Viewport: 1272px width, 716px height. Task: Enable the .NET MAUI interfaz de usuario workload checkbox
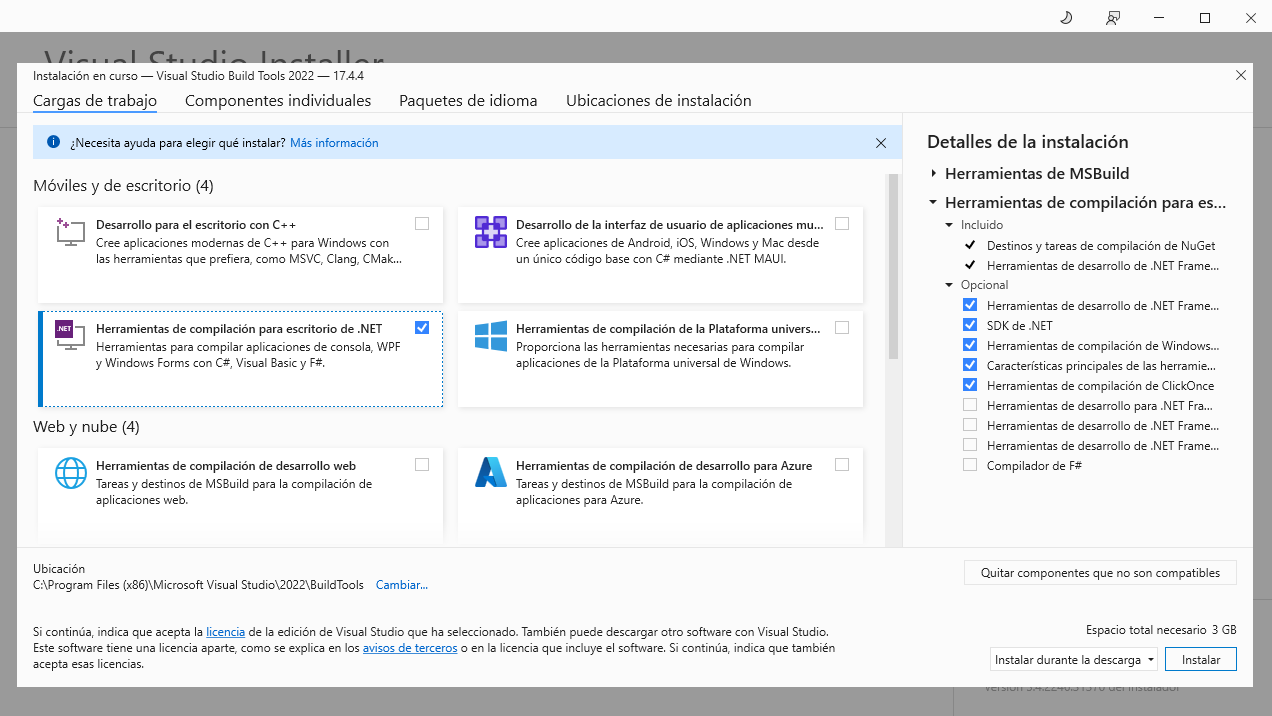(x=842, y=224)
